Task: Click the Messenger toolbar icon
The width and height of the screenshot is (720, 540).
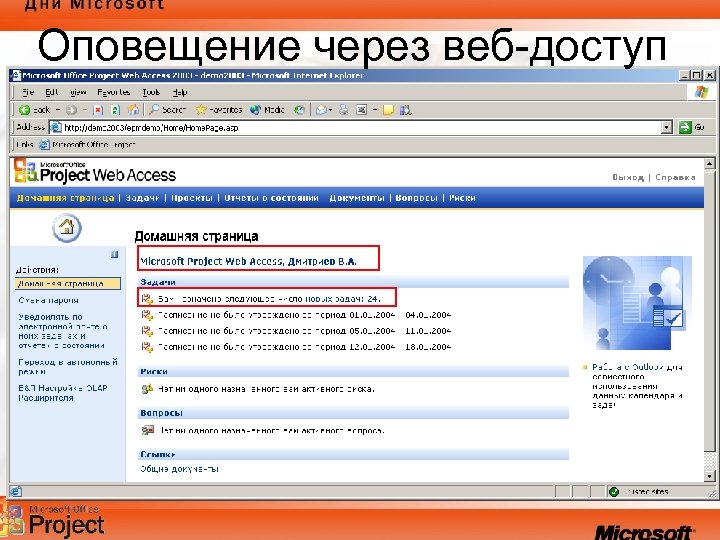Action: 405,110
